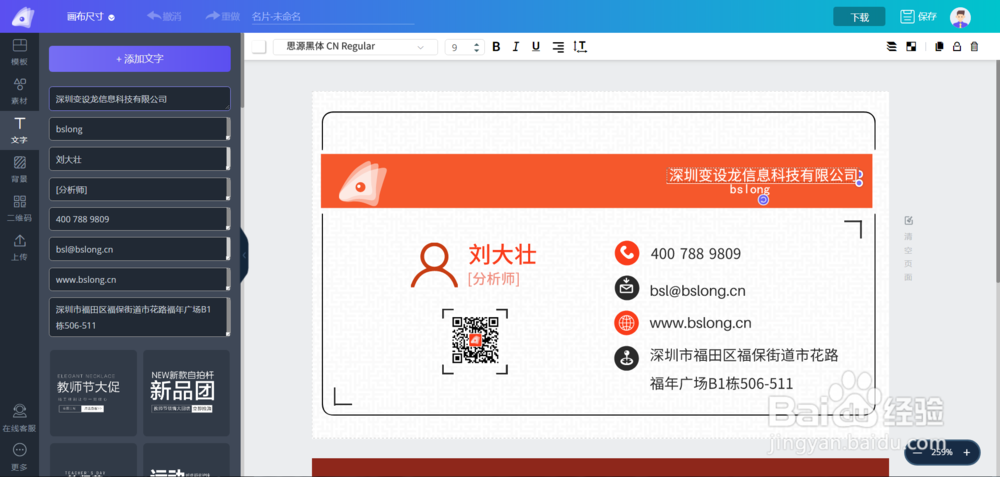1000x477 pixels.
Task: Click the 下载 download button
Action: click(x=859, y=17)
